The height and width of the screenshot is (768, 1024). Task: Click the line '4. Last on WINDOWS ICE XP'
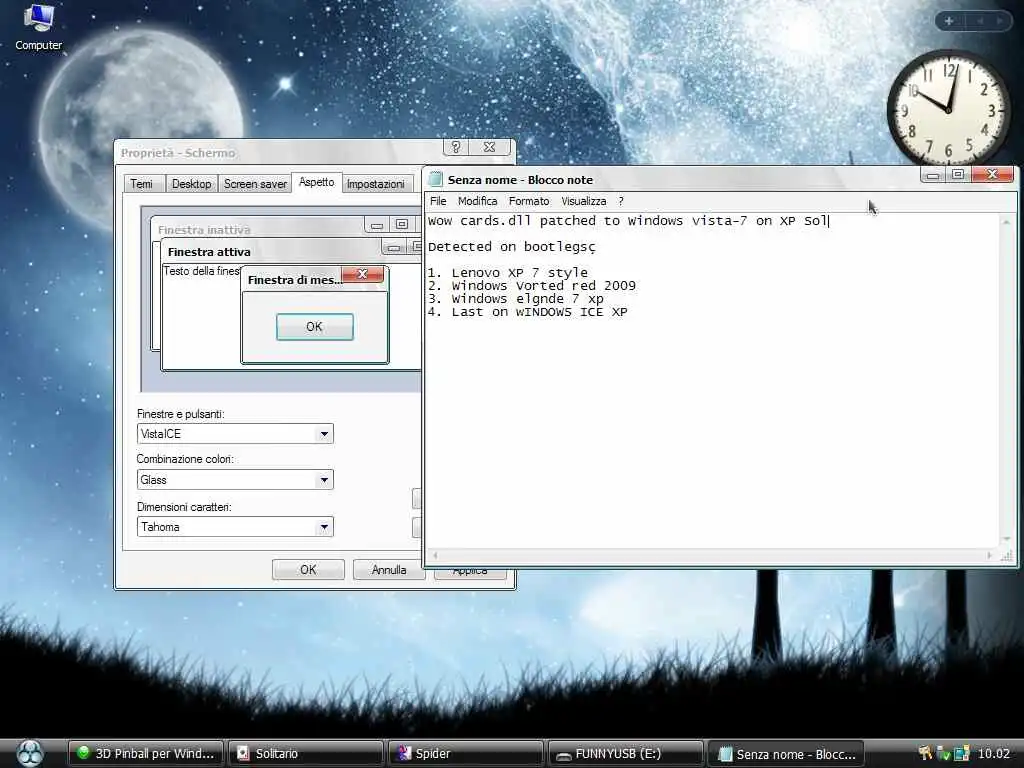coord(528,312)
